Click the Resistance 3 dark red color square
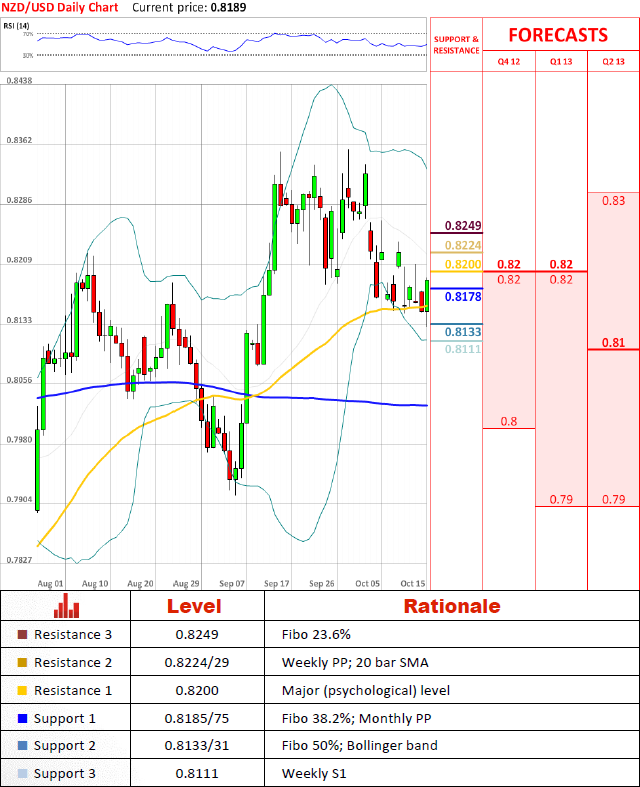The image size is (640, 787). 23,634
